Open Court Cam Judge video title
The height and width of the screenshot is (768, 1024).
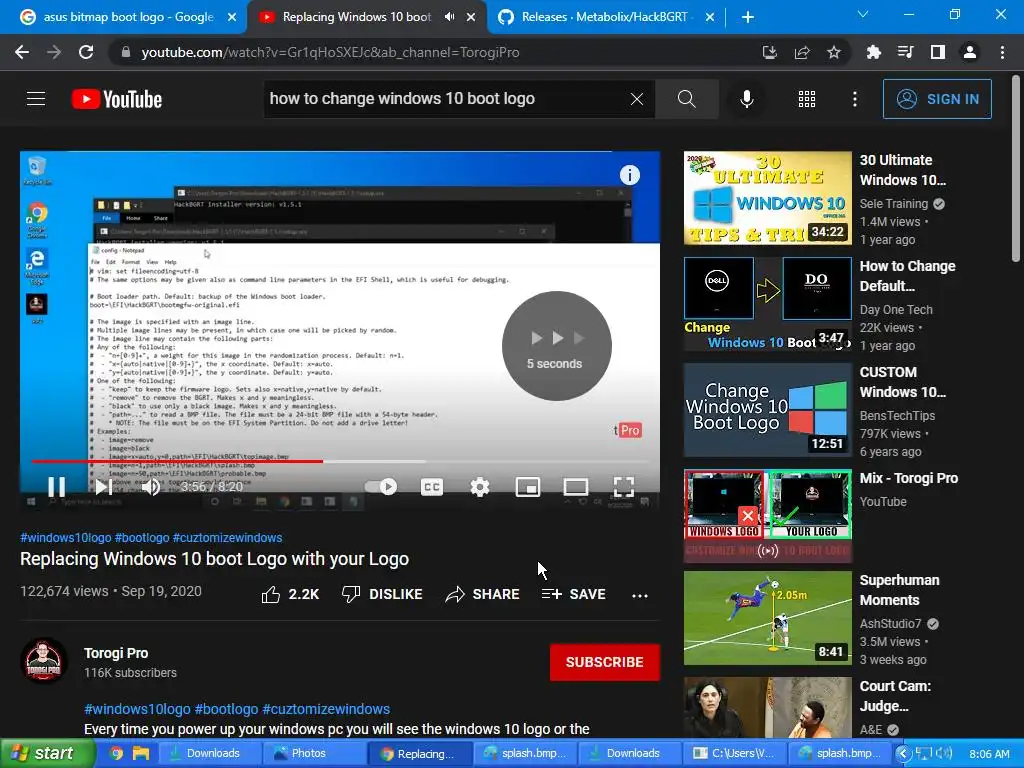[895, 696]
